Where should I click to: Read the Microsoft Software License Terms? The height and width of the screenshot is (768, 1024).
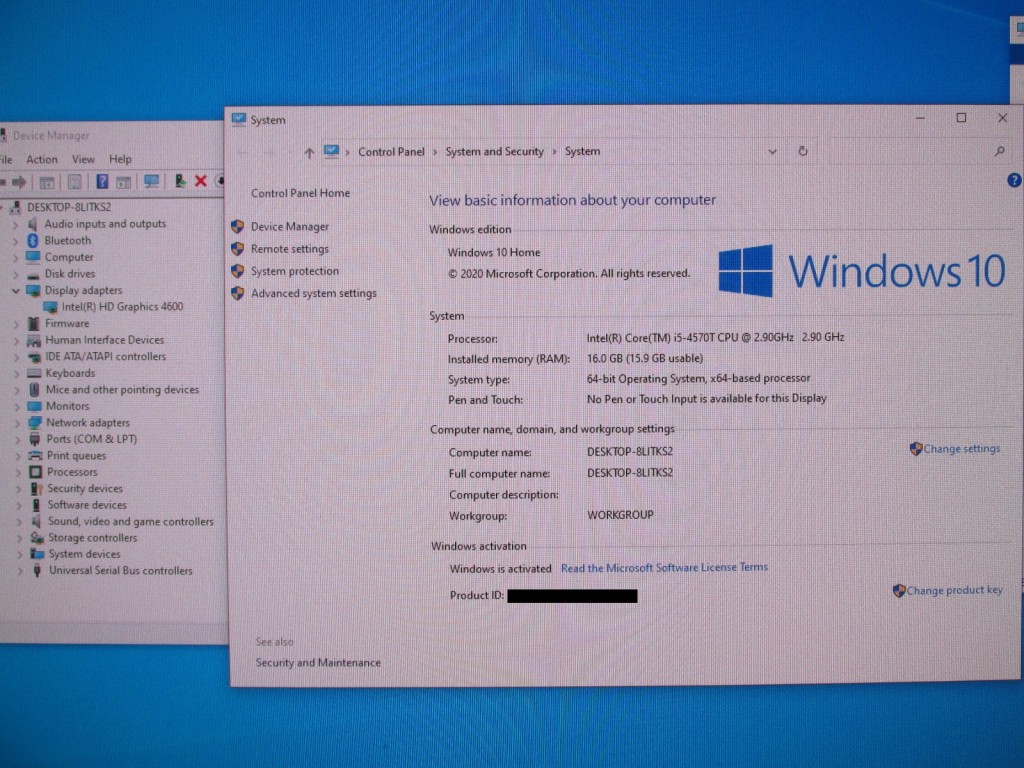point(664,568)
